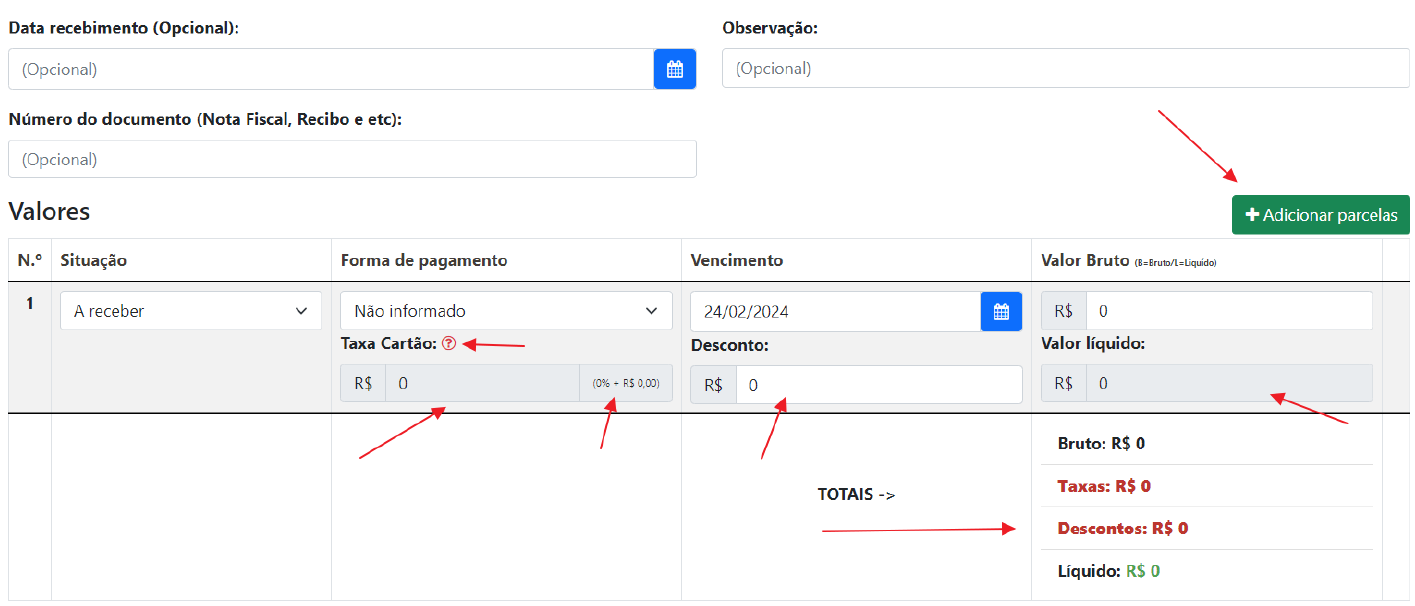Click the Vencimento column header

tap(737, 260)
